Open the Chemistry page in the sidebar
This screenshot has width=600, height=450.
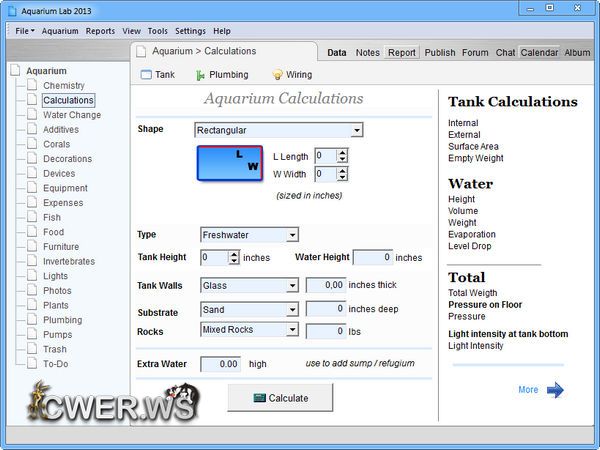point(63,86)
